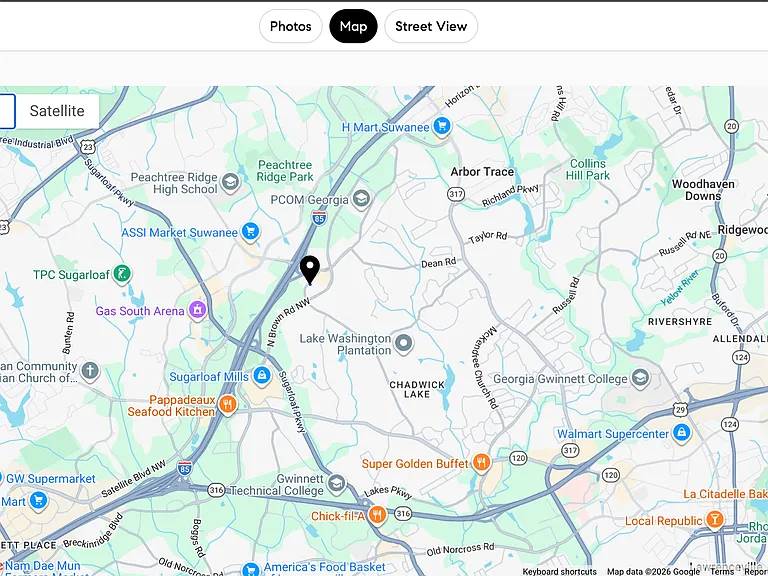The height and width of the screenshot is (576, 768).
Task: Select the Map tab
Action: pyautogui.click(x=353, y=26)
